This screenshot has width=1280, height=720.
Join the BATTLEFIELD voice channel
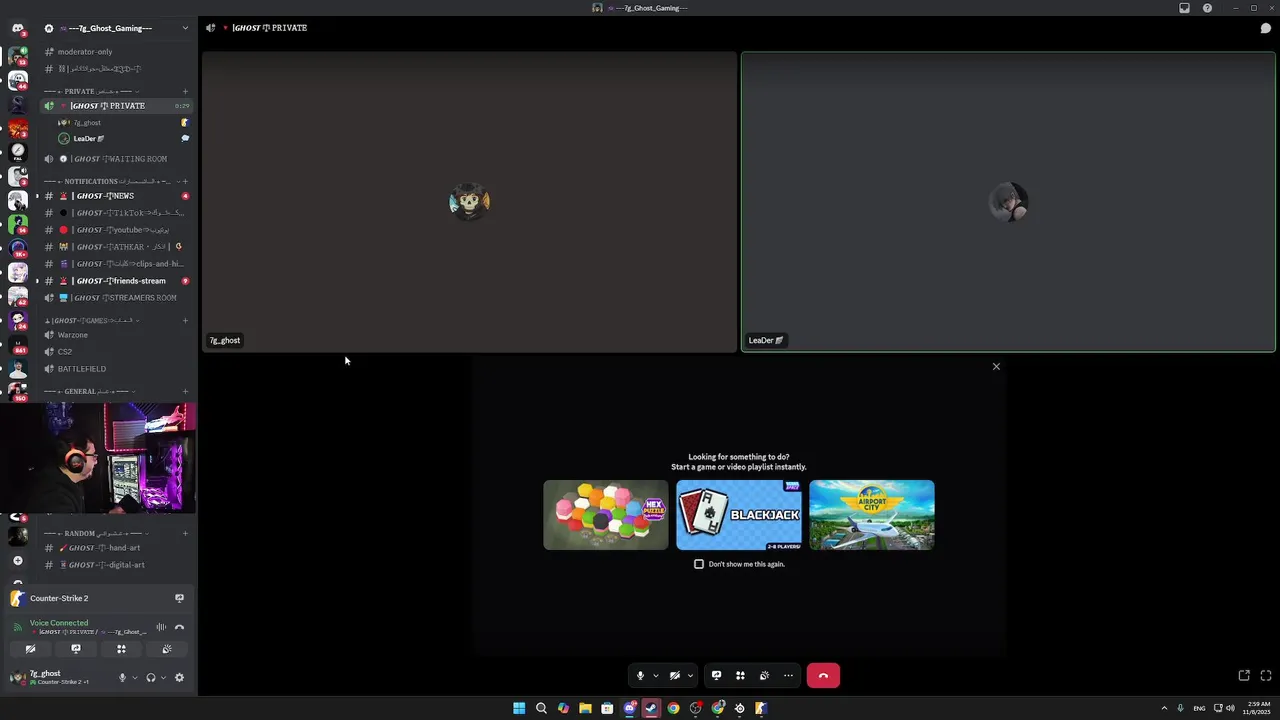point(116,369)
